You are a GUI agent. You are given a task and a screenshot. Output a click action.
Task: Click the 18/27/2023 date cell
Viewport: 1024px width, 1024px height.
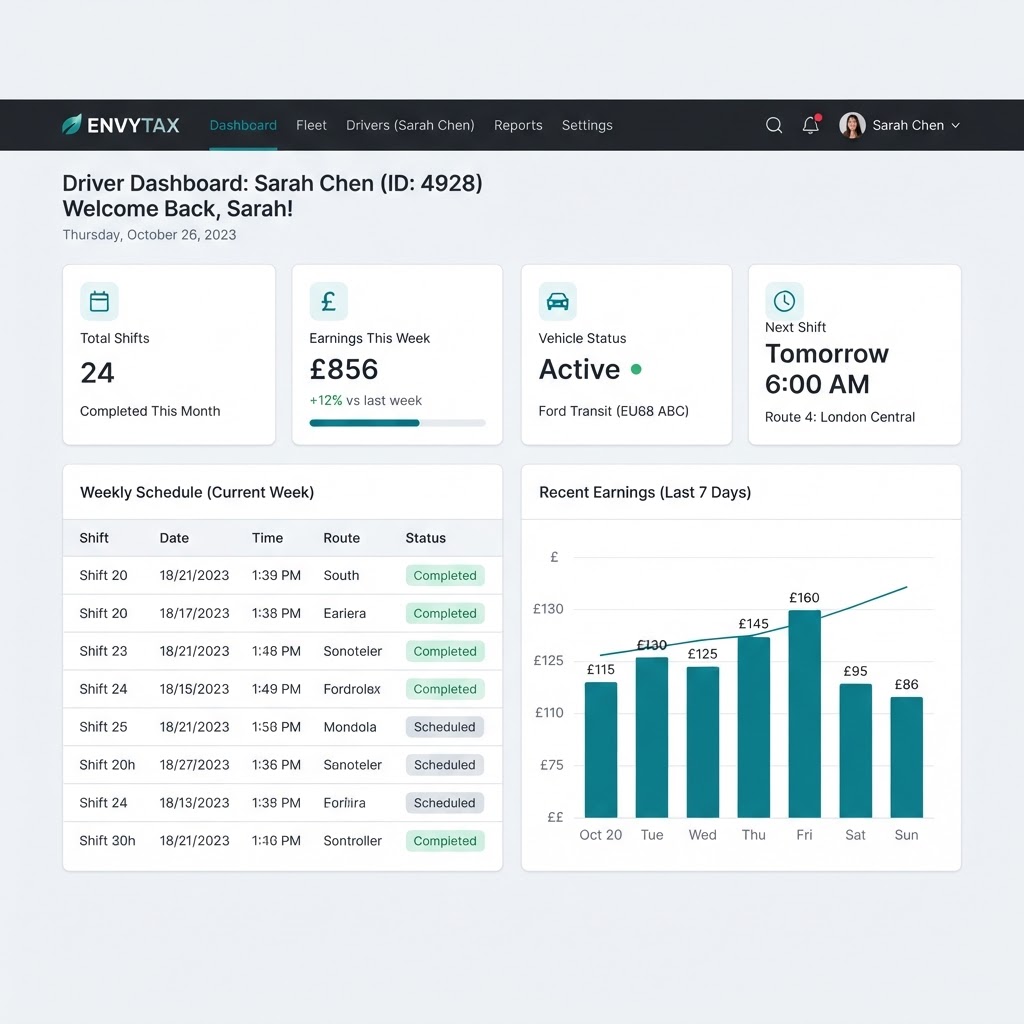click(x=195, y=765)
